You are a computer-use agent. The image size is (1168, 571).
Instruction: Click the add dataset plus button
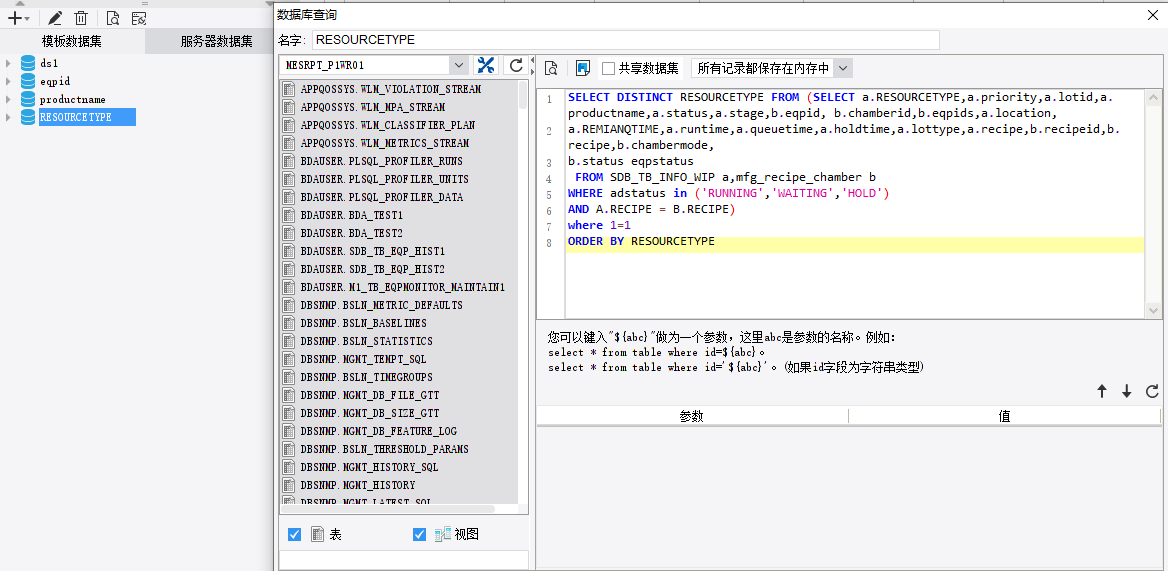pyautogui.click(x=18, y=19)
